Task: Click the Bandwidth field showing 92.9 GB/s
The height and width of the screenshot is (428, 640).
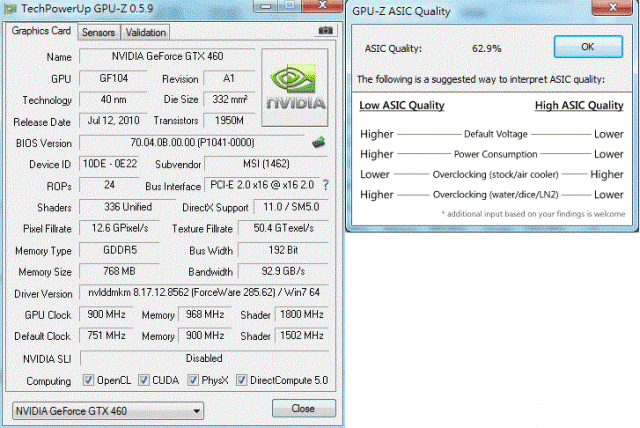Action: click(x=283, y=272)
